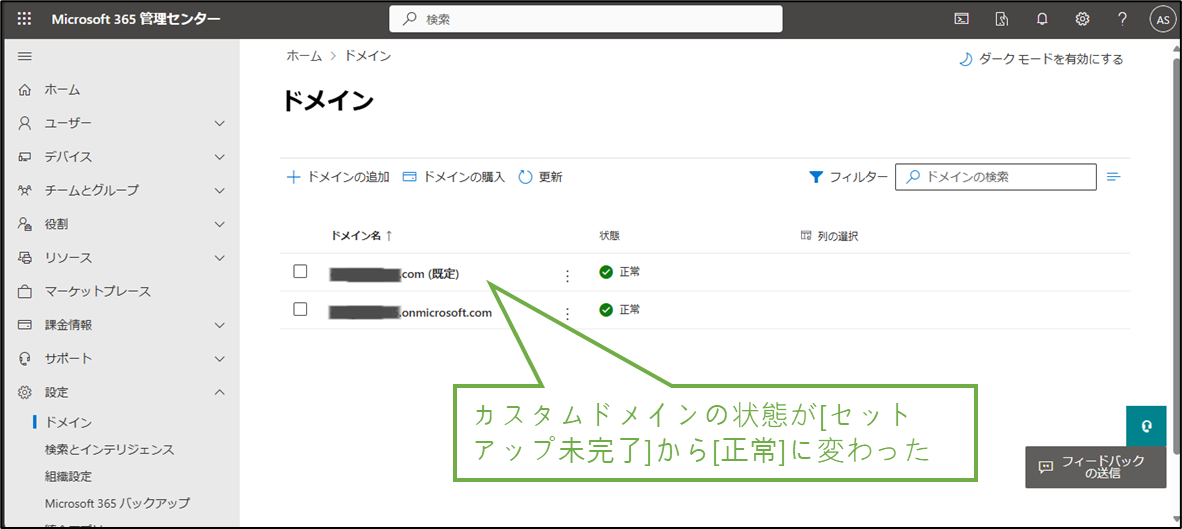Open the app launcher waffle icon
1182x529 pixels.
point(24,20)
